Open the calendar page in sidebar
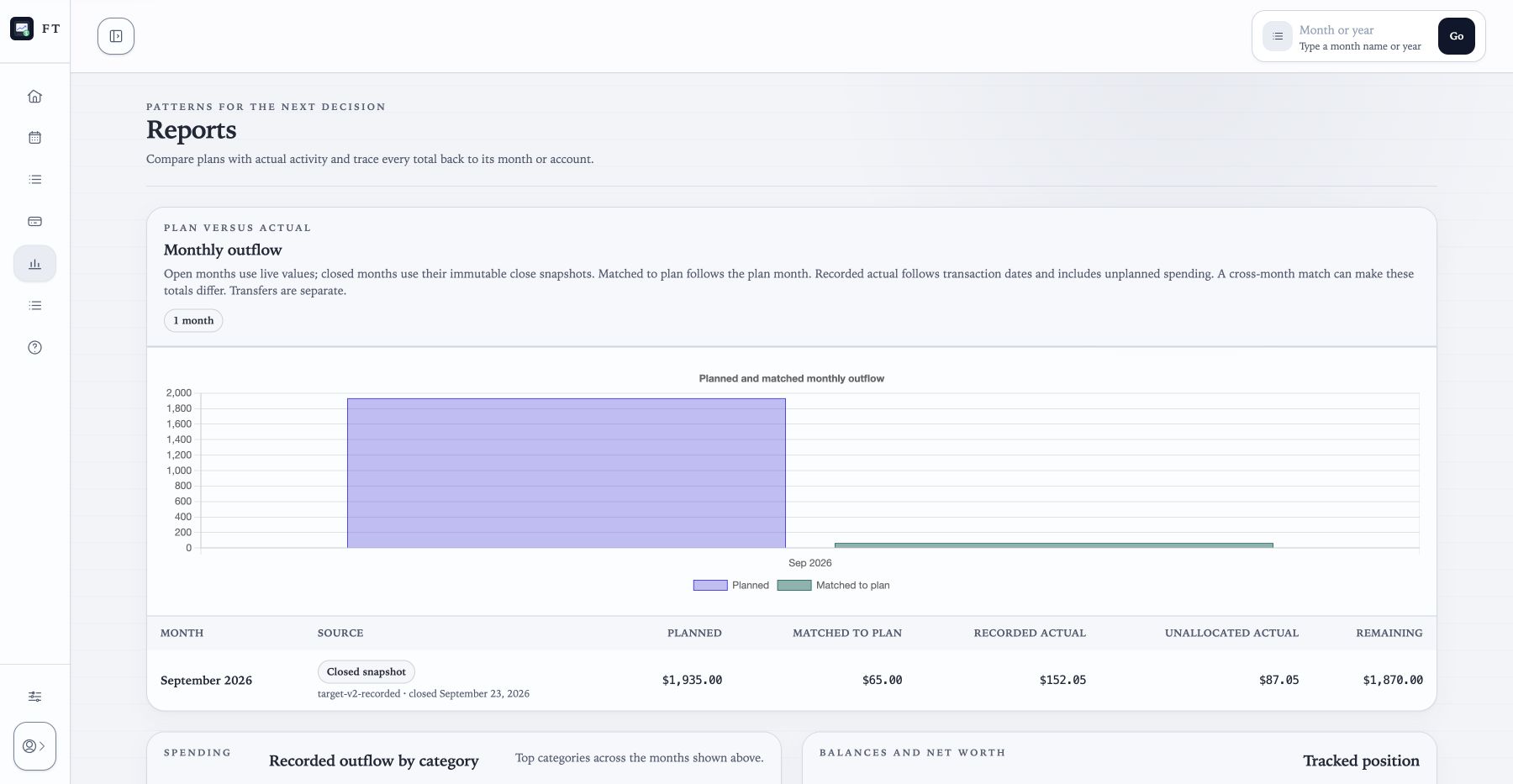Screen dimensions: 1513x784 point(34,138)
